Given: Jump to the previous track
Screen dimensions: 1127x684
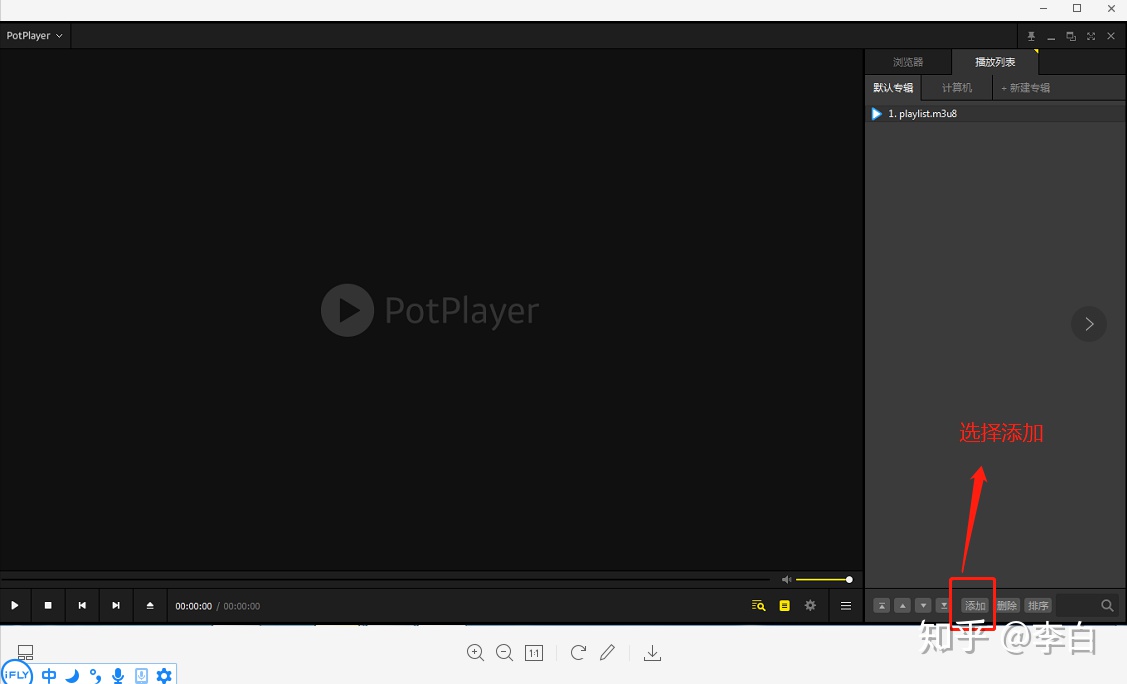Looking at the screenshot, I should 82,606.
